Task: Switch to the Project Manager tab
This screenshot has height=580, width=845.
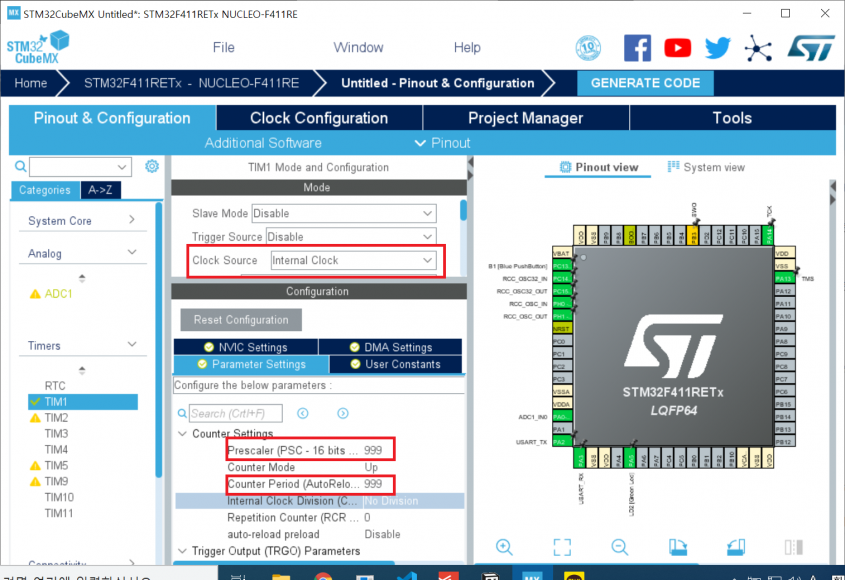Action: coord(526,118)
